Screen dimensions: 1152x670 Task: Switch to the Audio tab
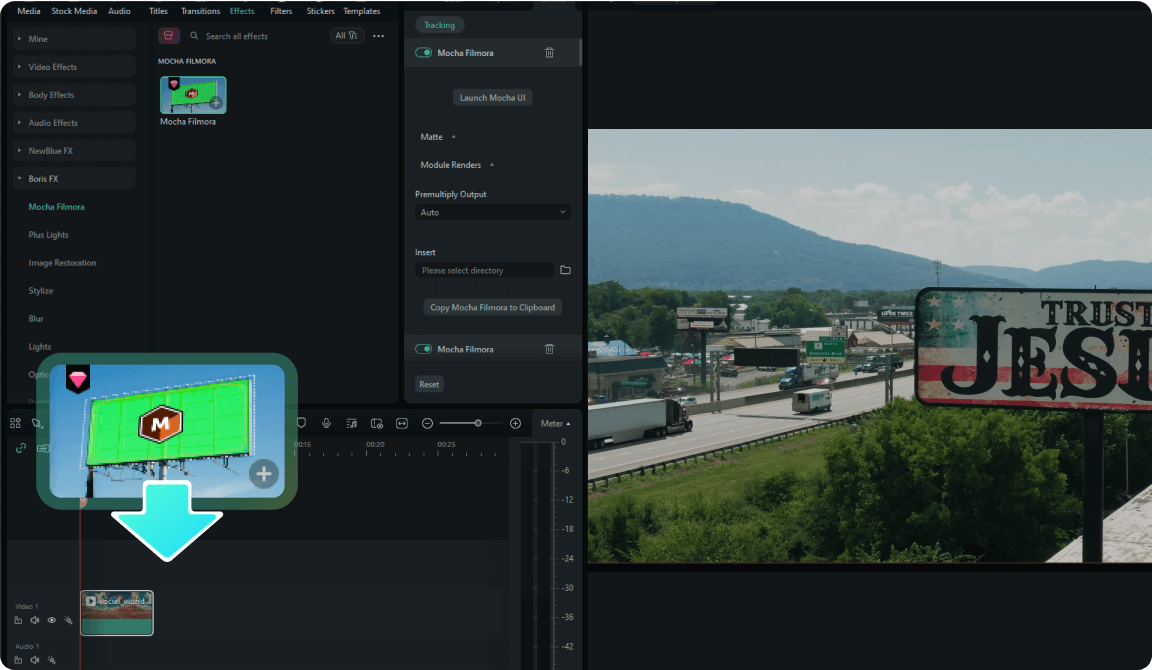click(119, 11)
